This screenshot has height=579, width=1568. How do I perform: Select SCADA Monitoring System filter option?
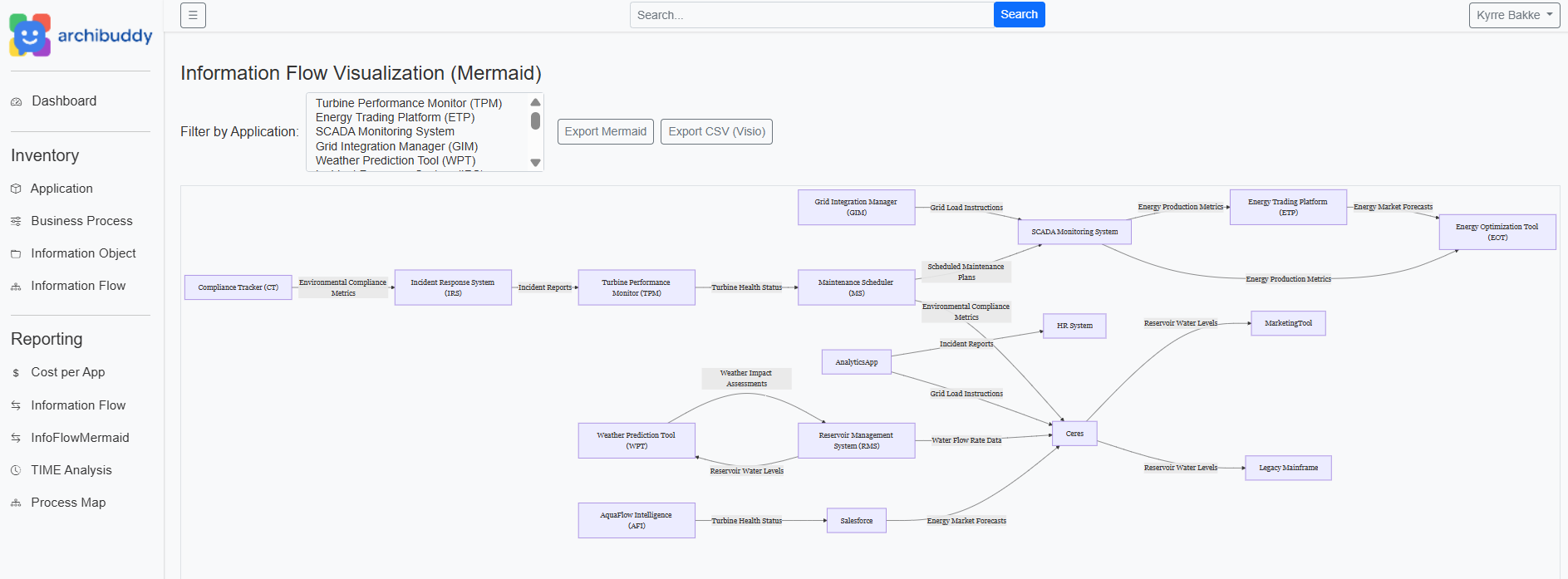[385, 131]
